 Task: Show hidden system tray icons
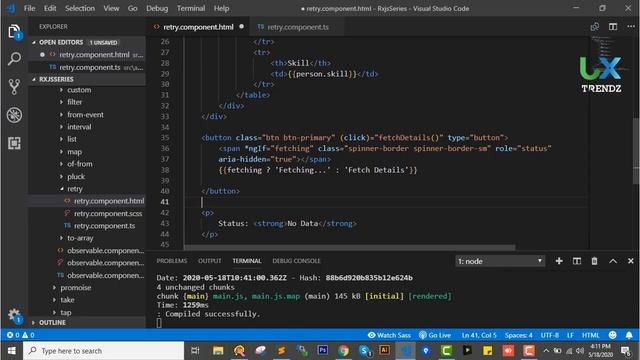(x=546, y=351)
